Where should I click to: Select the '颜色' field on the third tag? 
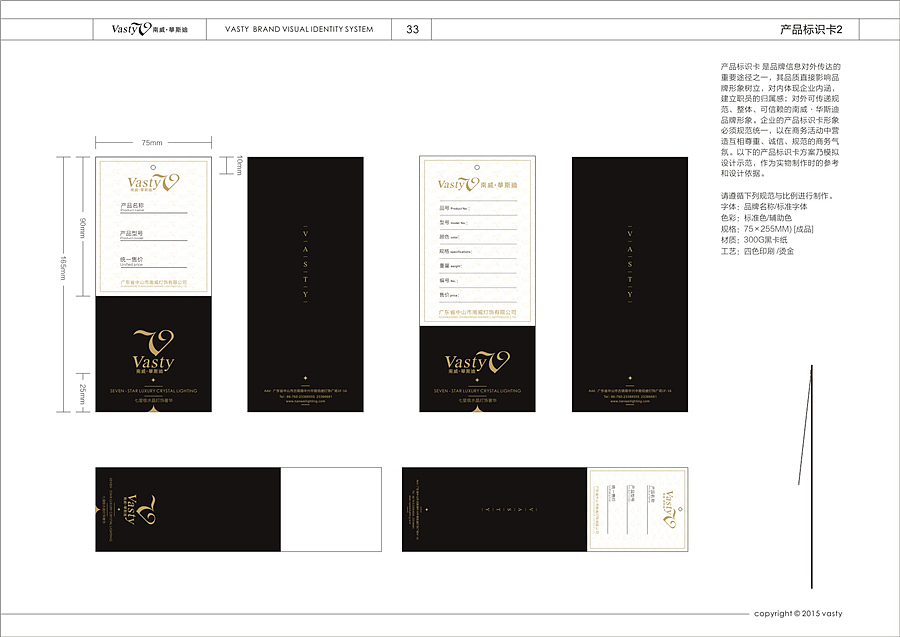[478, 238]
